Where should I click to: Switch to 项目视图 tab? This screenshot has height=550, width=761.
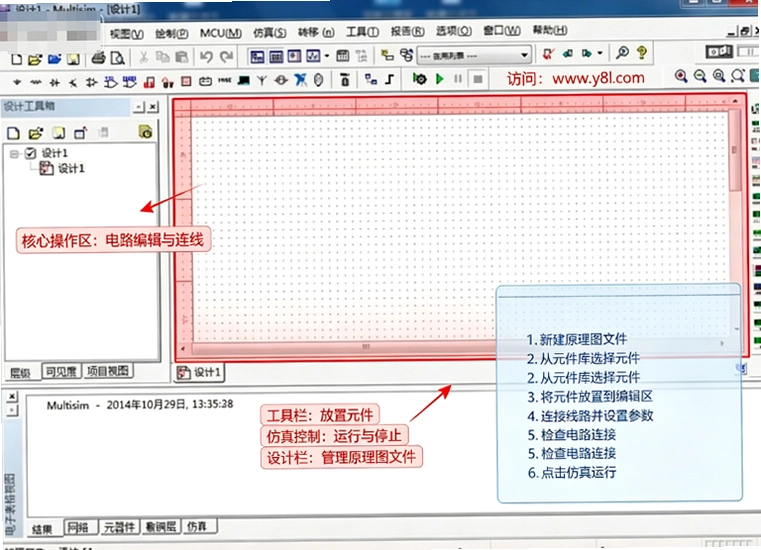(x=108, y=371)
